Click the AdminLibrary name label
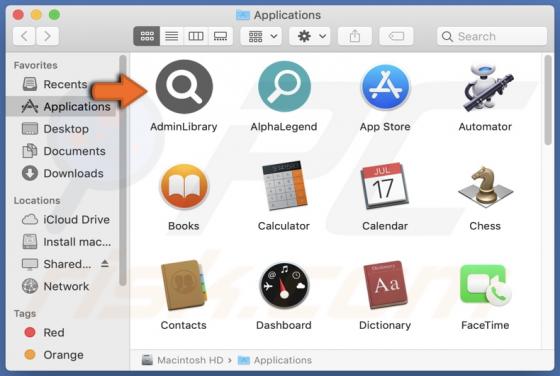 [184, 127]
